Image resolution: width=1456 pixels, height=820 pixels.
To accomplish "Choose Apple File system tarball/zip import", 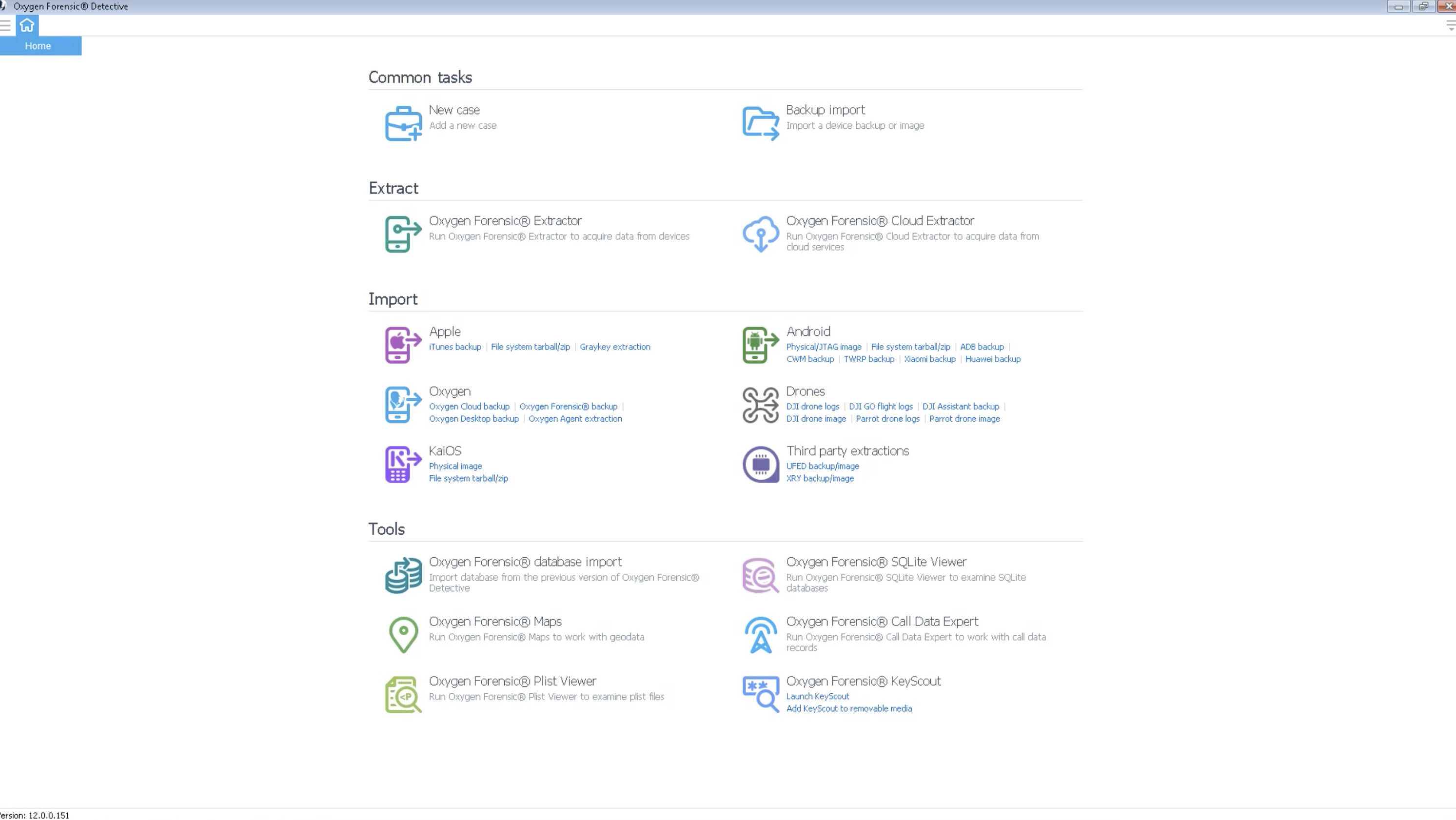I will (x=530, y=347).
